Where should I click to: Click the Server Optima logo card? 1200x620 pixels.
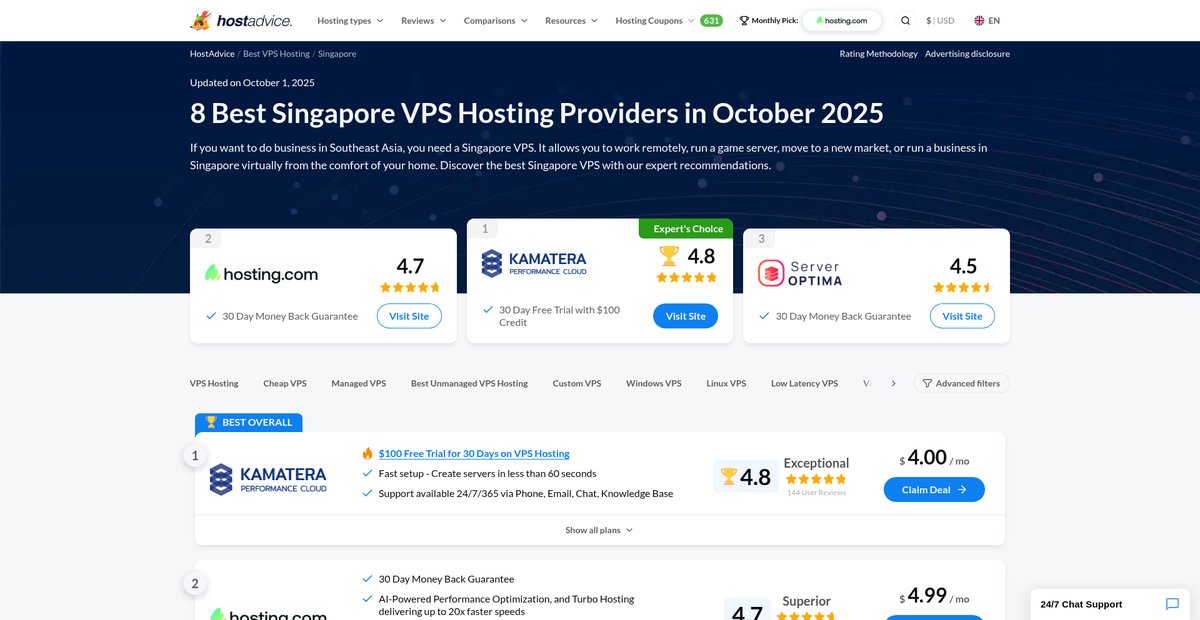pos(799,273)
